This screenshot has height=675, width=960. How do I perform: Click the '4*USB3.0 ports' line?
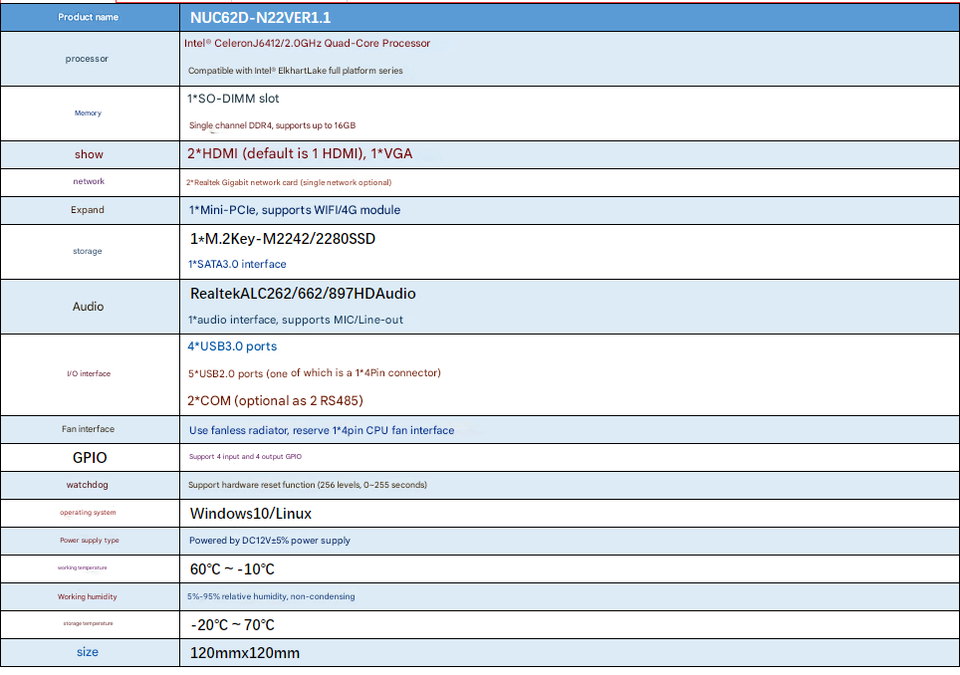[232, 346]
